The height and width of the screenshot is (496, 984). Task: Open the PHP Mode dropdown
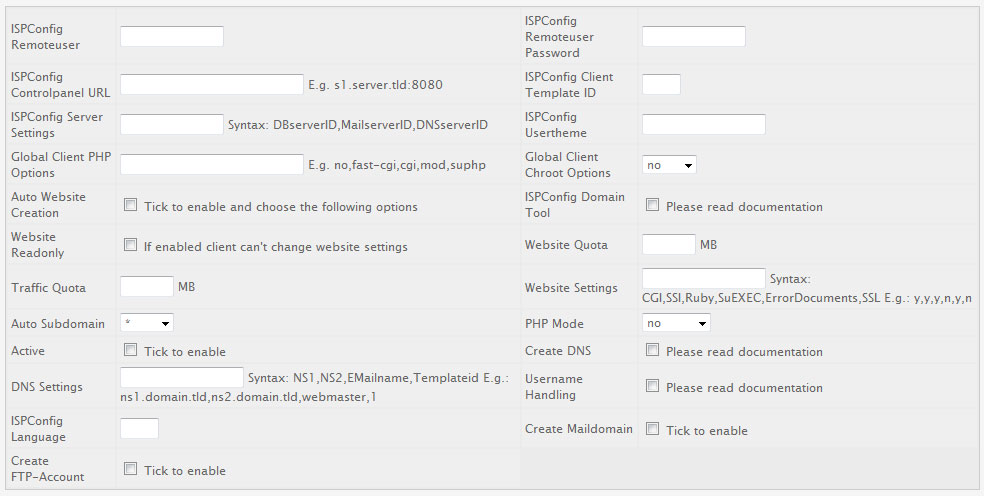676,323
